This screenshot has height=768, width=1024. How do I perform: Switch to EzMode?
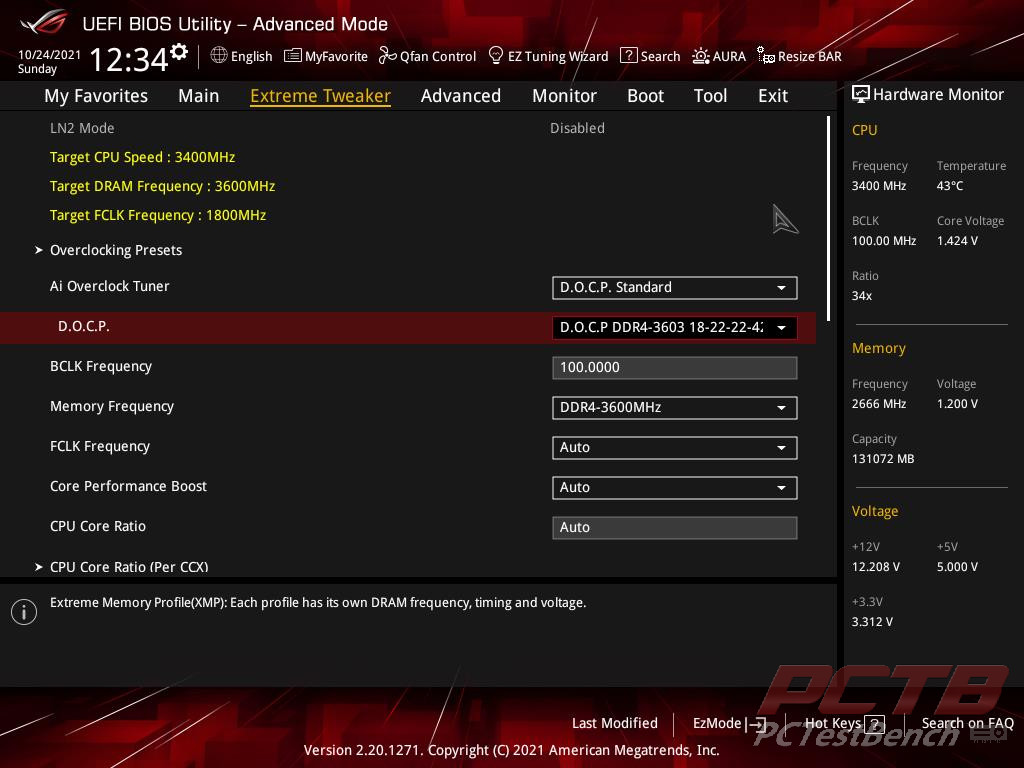click(729, 724)
